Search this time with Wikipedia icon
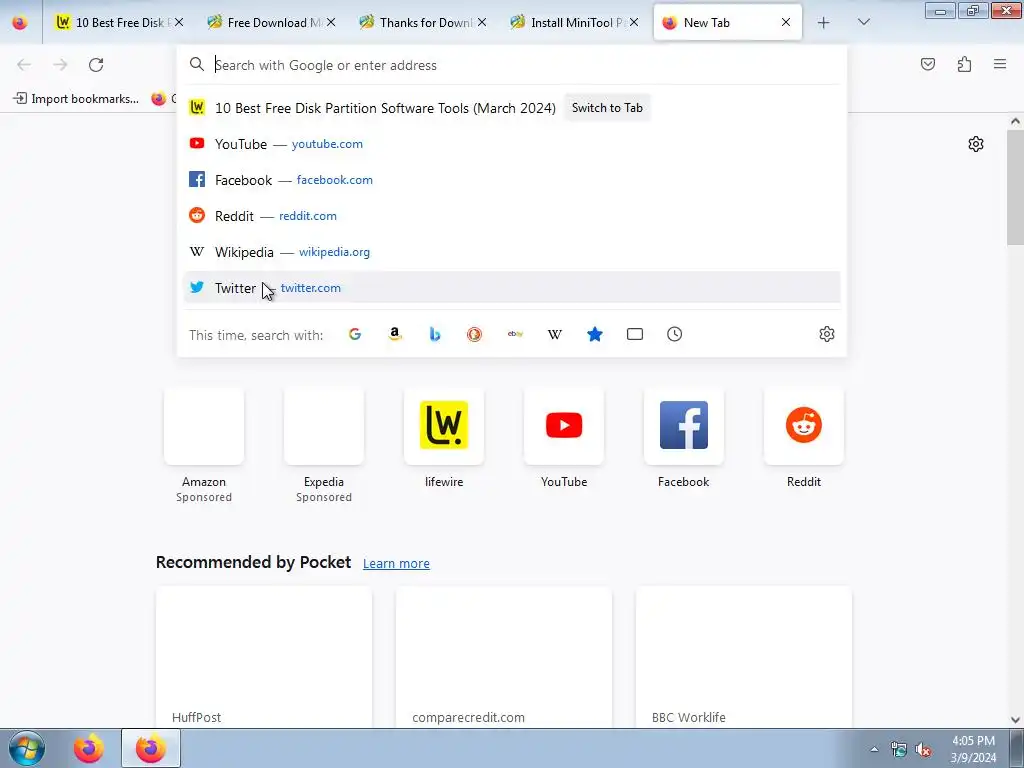Image resolution: width=1024 pixels, height=768 pixels. [x=554, y=334]
